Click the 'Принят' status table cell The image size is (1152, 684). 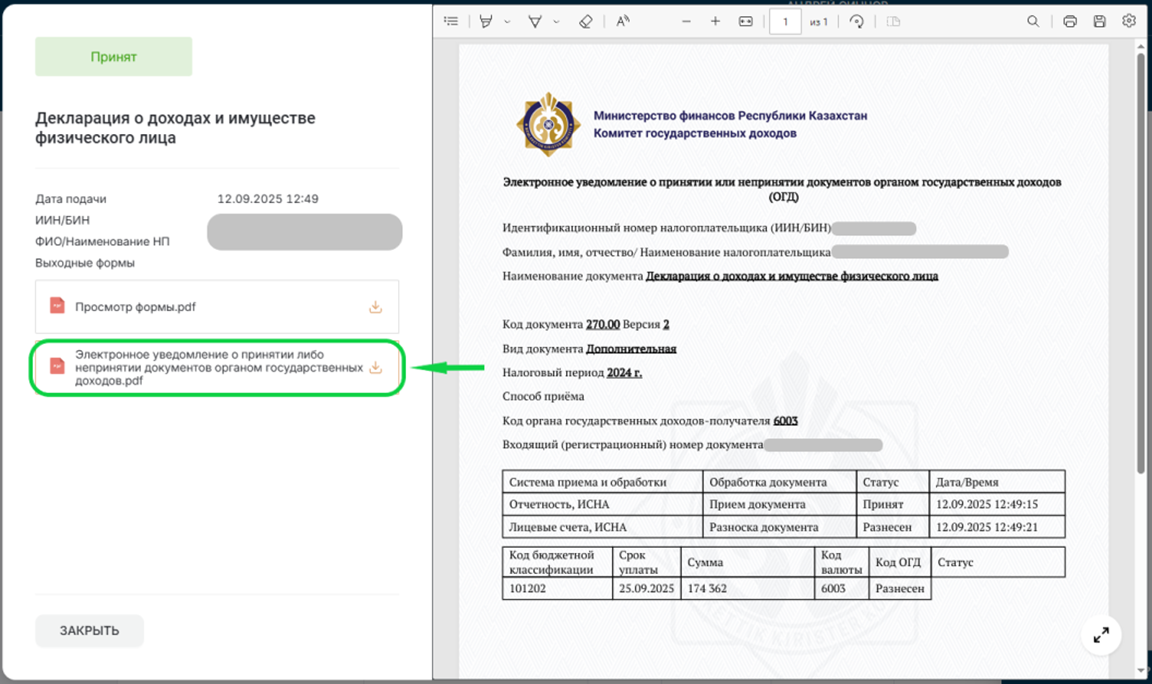coord(893,504)
